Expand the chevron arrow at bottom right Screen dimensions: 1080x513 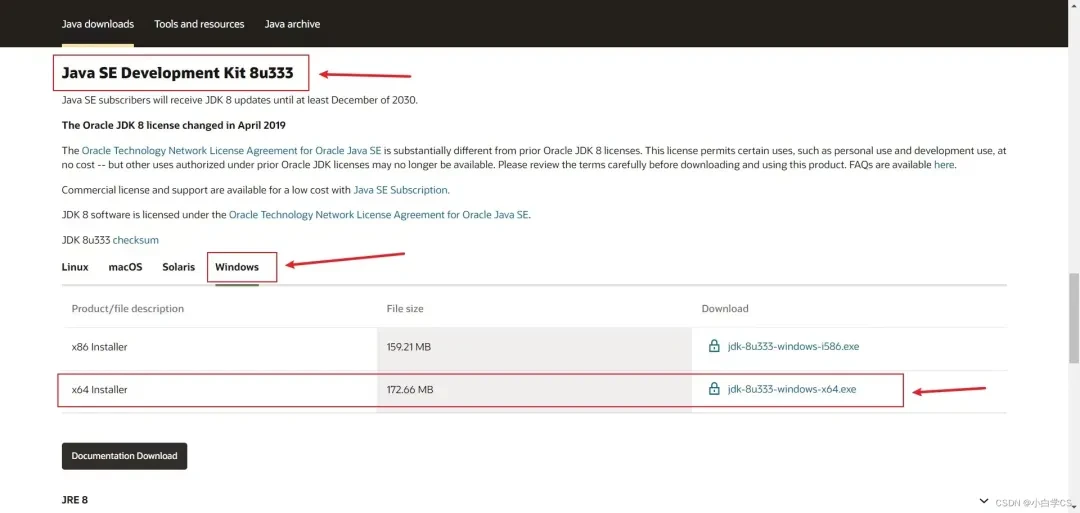pyautogui.click(x=982, y=501)
